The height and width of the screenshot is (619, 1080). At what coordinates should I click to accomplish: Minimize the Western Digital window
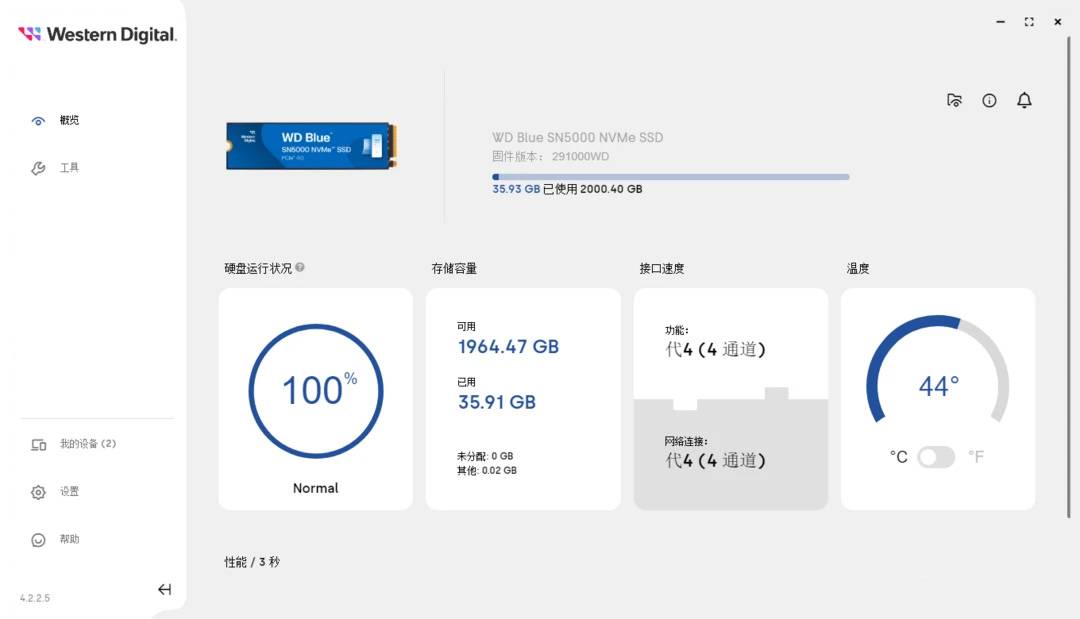[x=1000, y=22]
